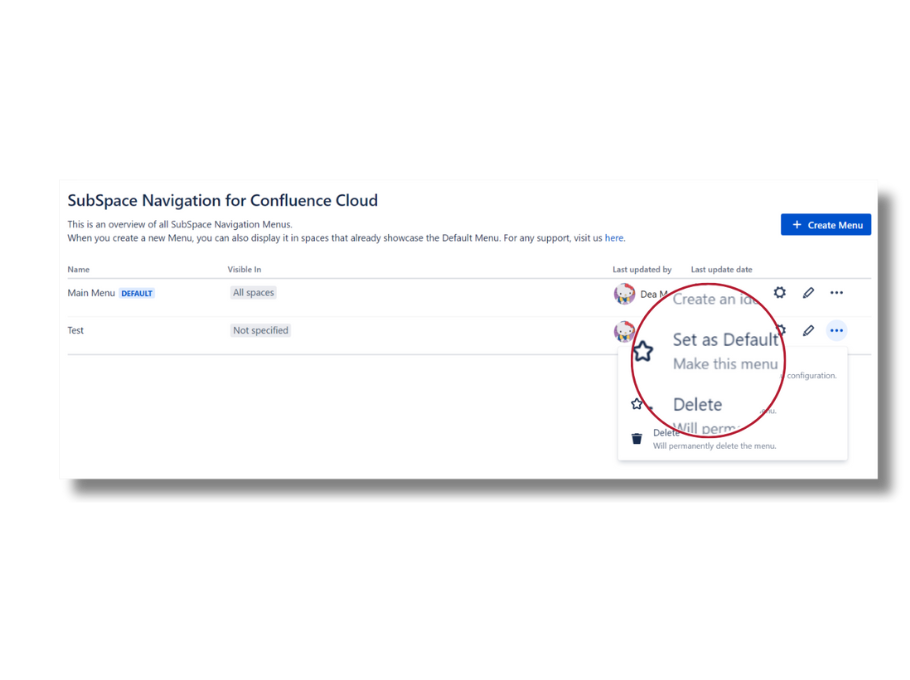Screen dimensions: 910x680
Task: Collapse the more actions ellipsis for Test row
Action: click(837, 330)
